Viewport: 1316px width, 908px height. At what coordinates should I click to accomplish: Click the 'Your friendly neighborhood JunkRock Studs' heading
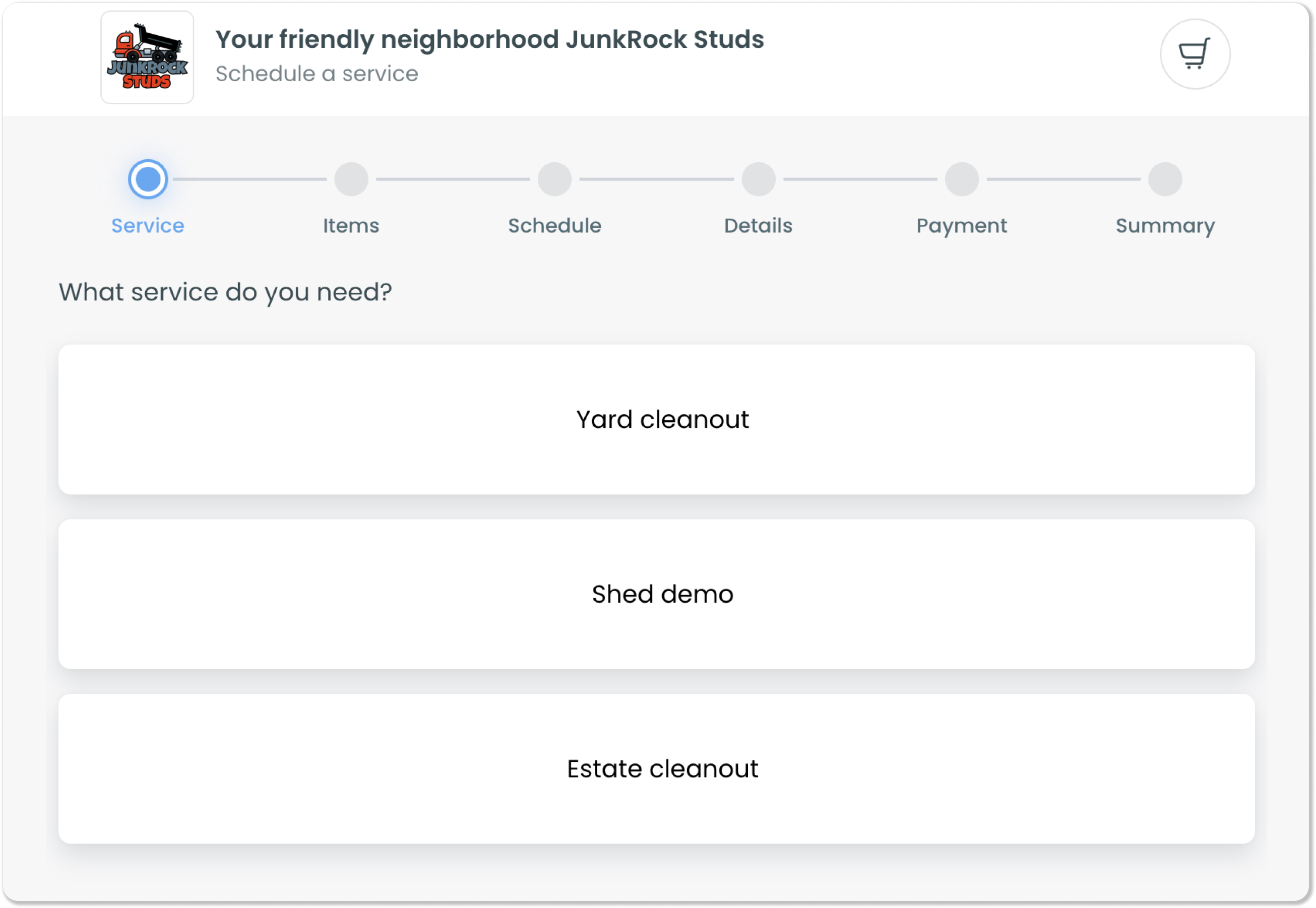[x=490, y=40]
